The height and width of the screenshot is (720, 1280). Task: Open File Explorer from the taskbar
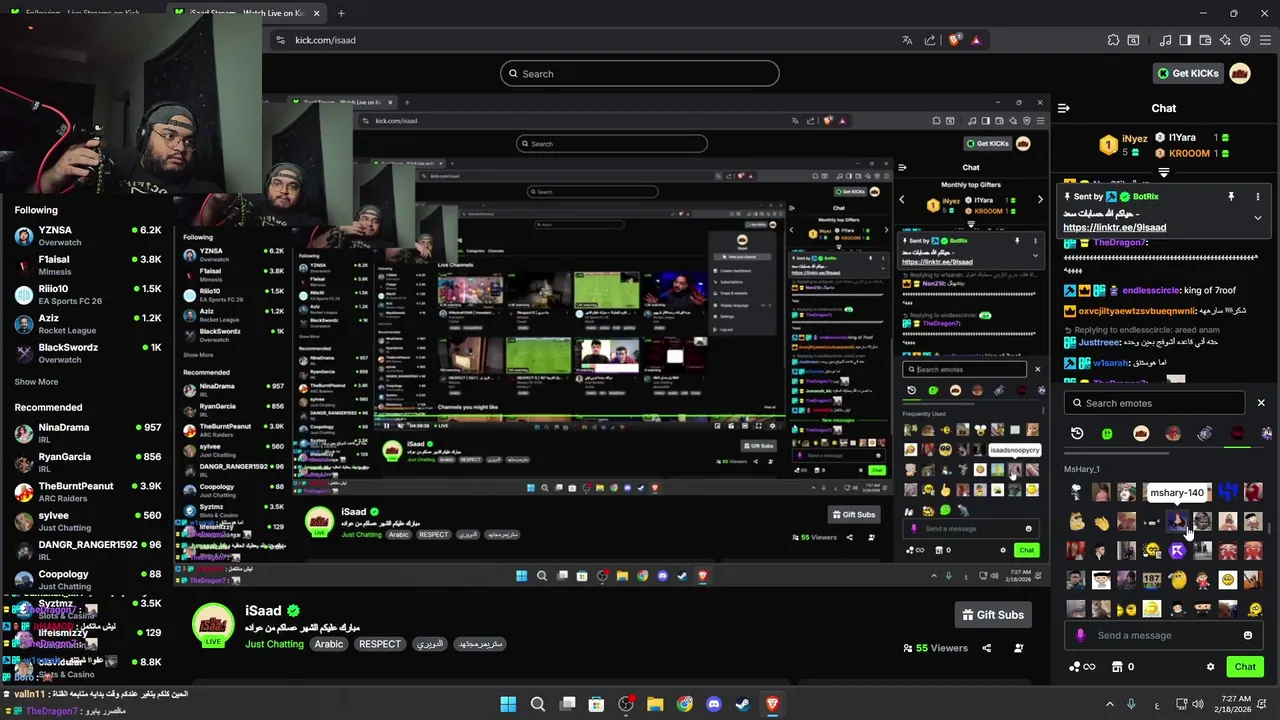click(x=655, y=704)
